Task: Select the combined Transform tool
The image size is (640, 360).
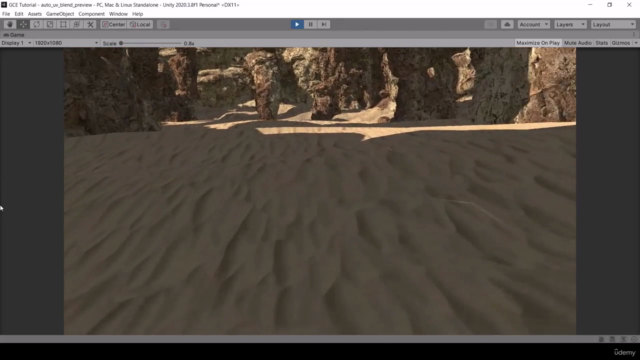Action: point(77,24)
